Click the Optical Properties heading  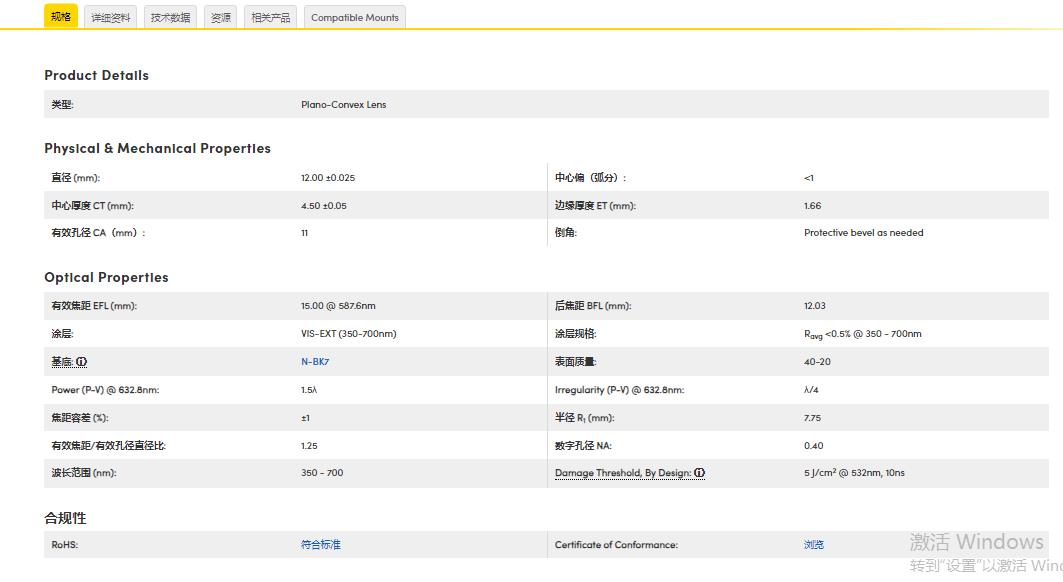tap(106, 277)
